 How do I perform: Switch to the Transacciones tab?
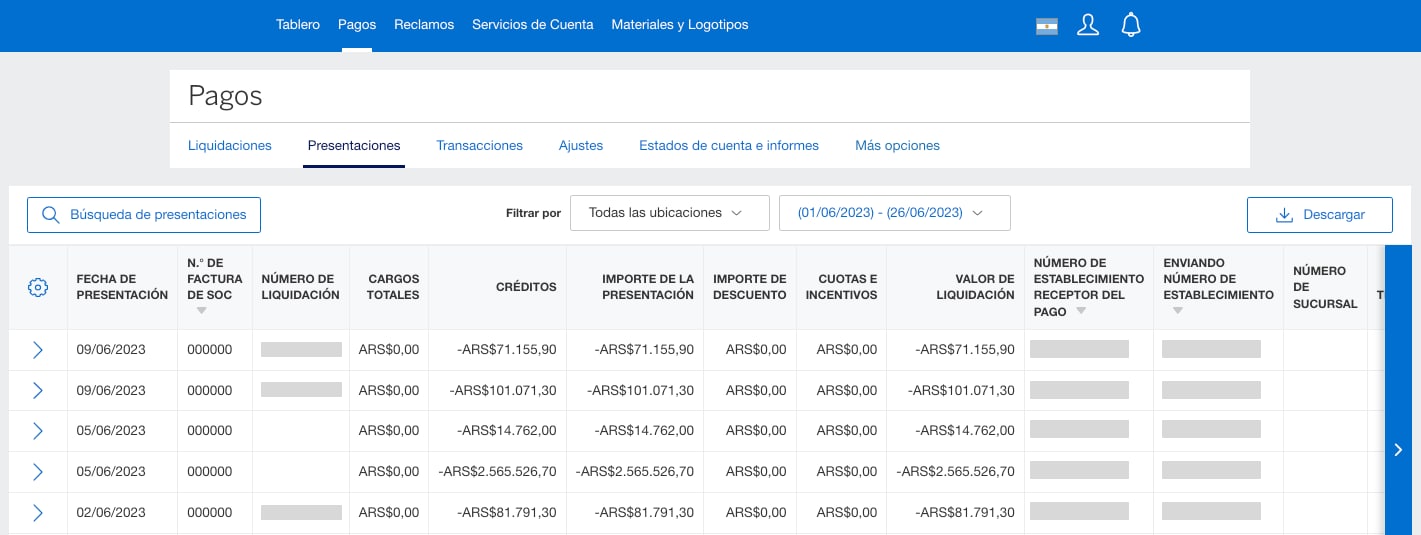(479, 146)
